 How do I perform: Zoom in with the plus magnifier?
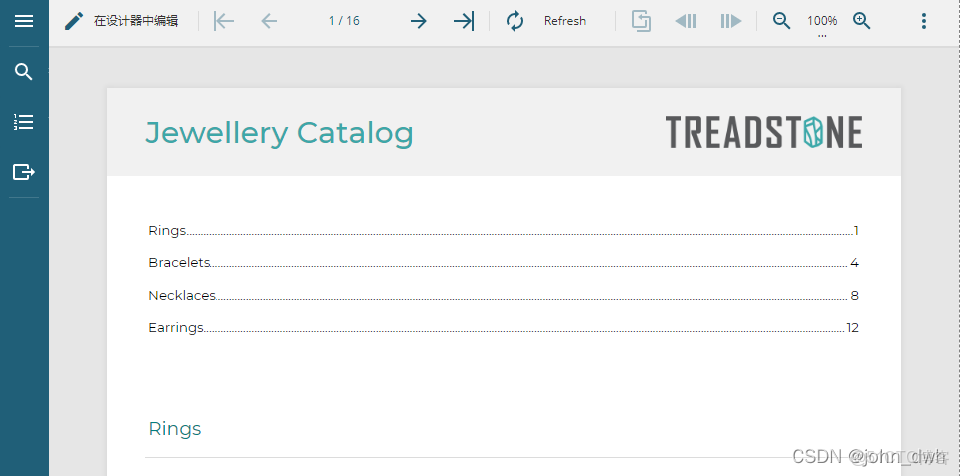(862, 21)
